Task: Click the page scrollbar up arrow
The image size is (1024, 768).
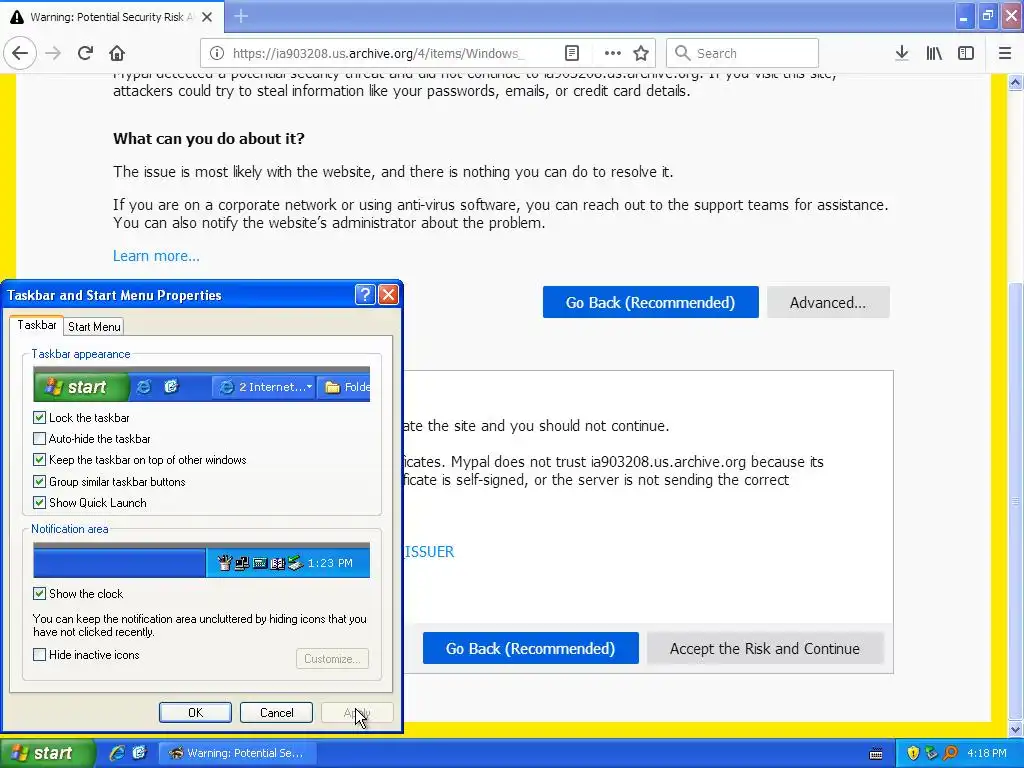Action: pyautogui.click(x=1016, y=82)
